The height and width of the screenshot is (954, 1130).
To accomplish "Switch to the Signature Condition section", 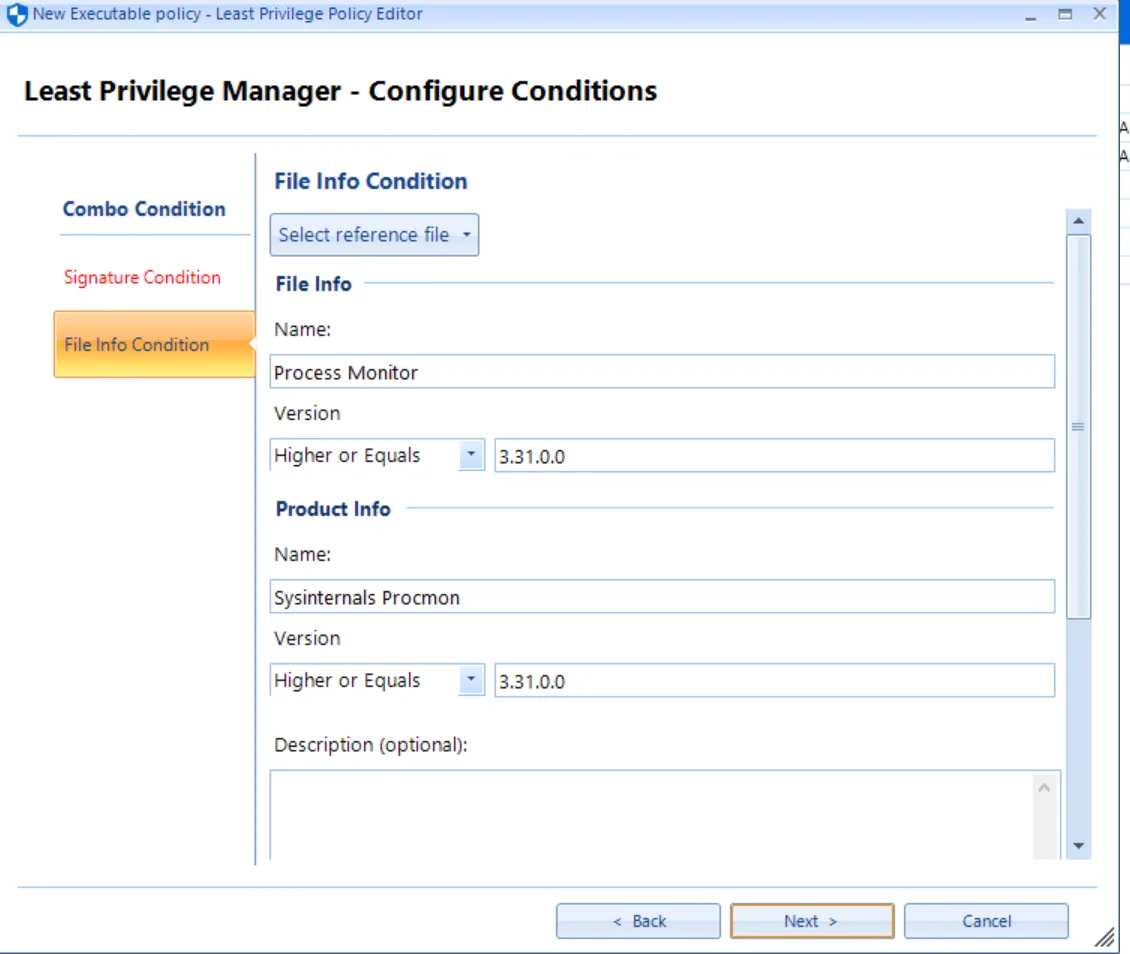I will click(141, 277).
